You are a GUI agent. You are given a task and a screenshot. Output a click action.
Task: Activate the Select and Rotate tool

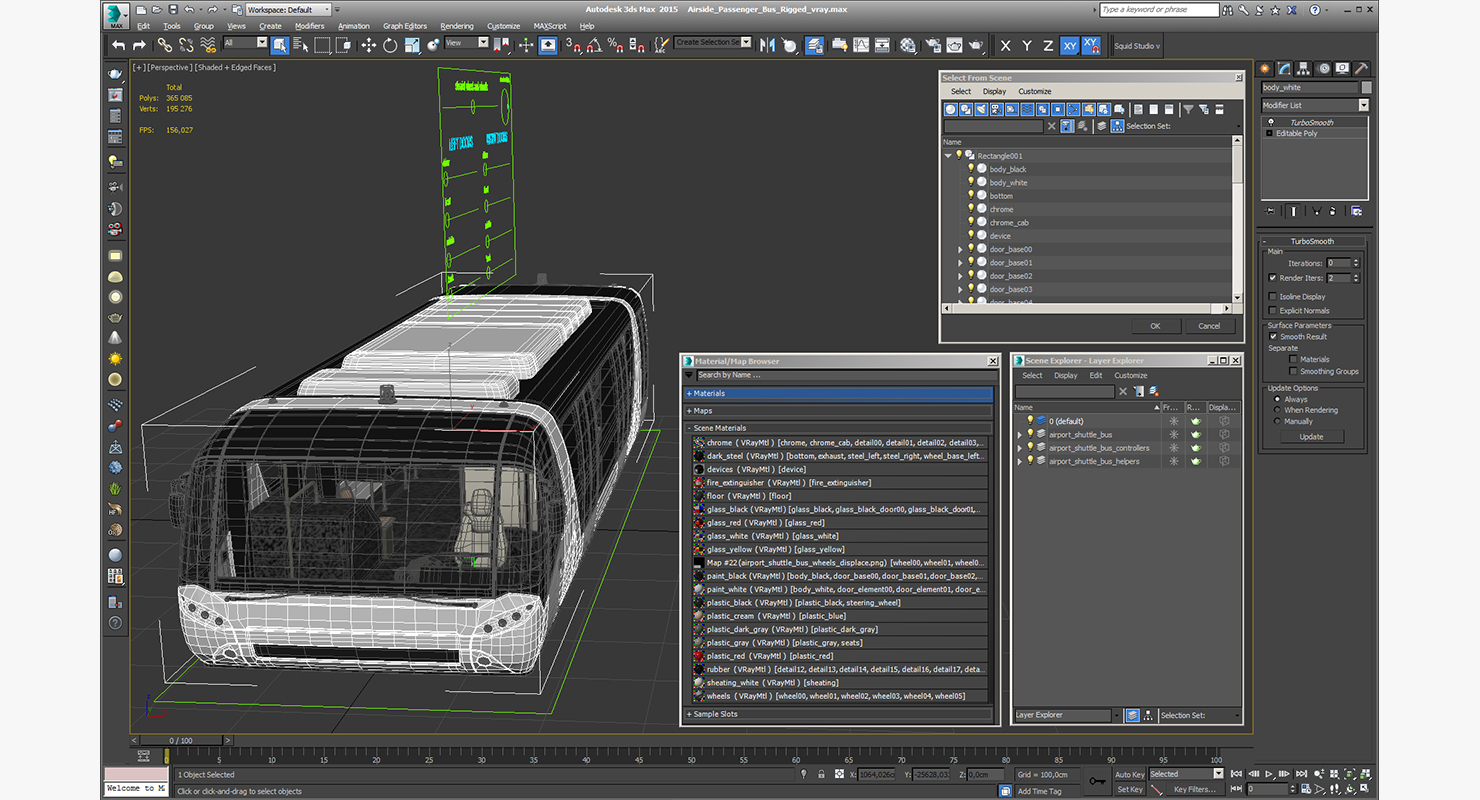click(x=389, y=45)
